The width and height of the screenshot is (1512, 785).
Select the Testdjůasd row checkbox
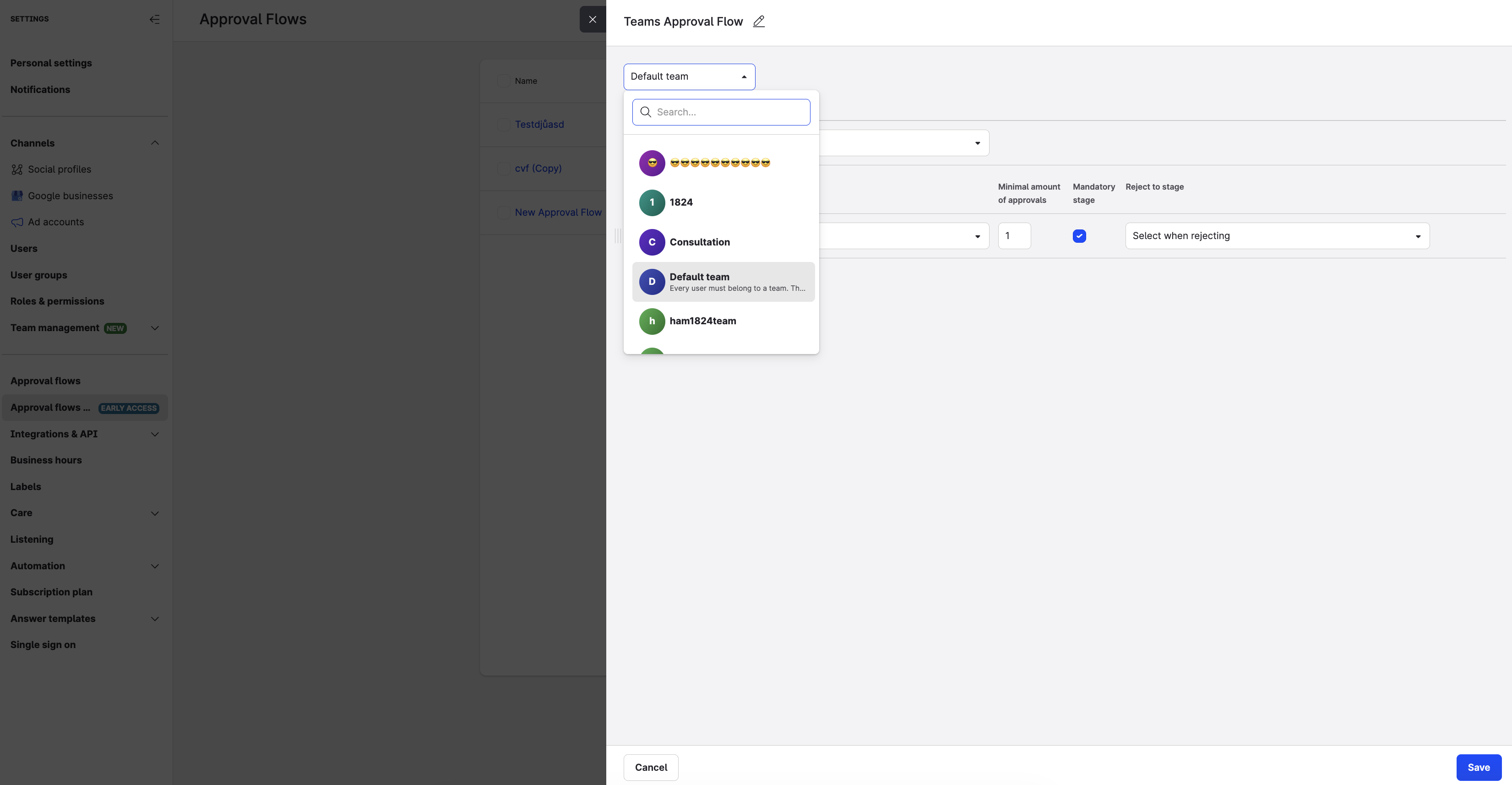(x=503, y=125)
